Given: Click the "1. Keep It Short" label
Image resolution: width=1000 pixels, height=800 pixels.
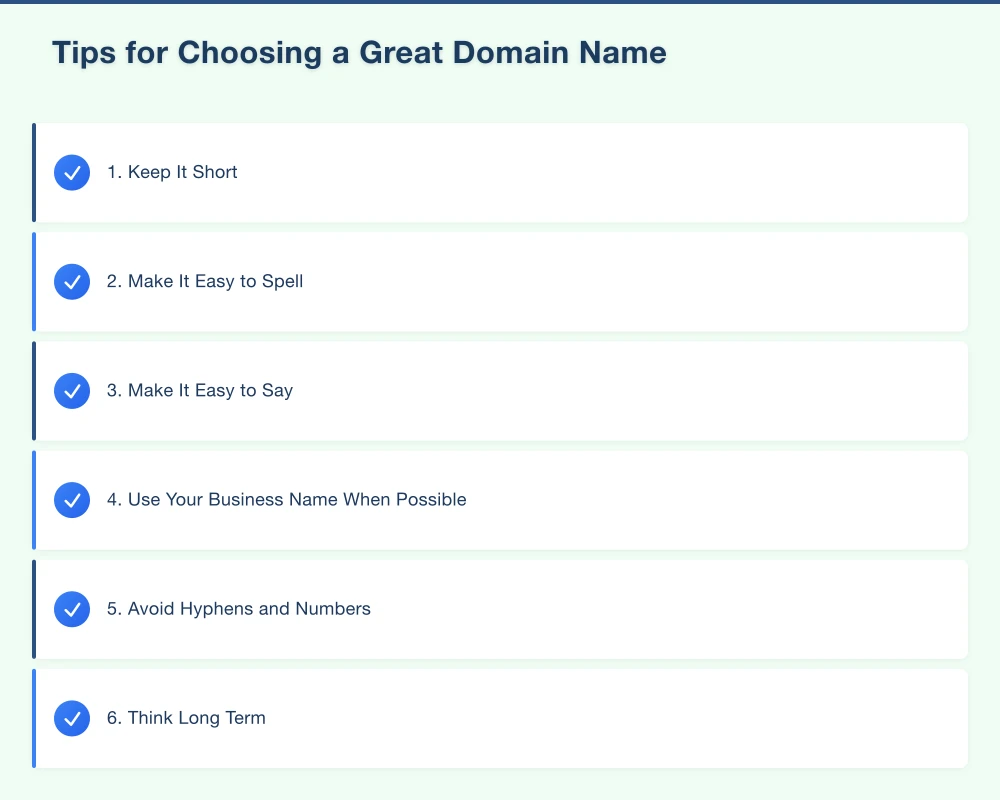Looking at the screenshot, I should [172, 172].
